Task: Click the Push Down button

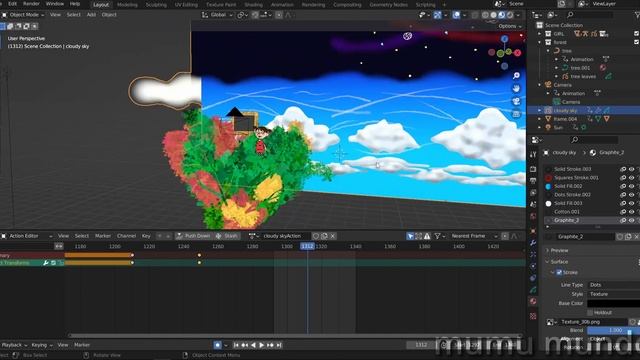Action: (x=193, y=236)
